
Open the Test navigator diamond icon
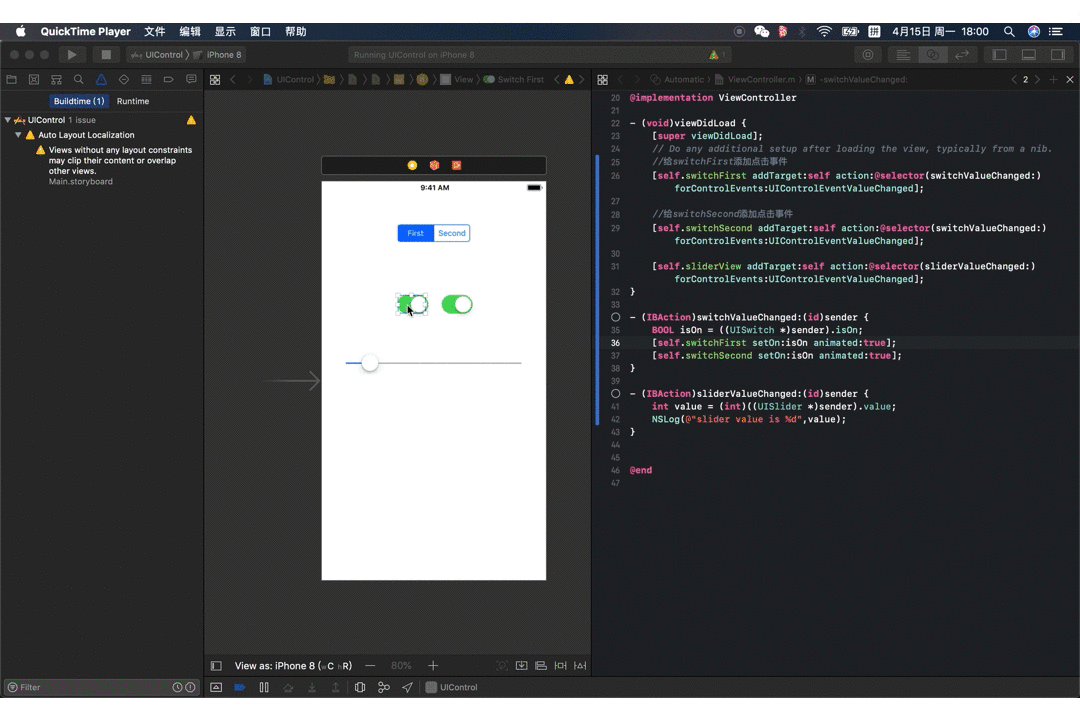[x=124, y=80]
